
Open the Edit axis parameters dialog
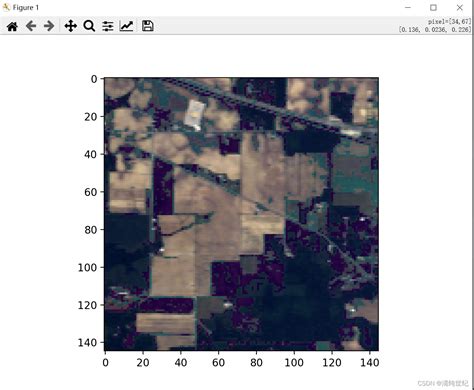127,26
